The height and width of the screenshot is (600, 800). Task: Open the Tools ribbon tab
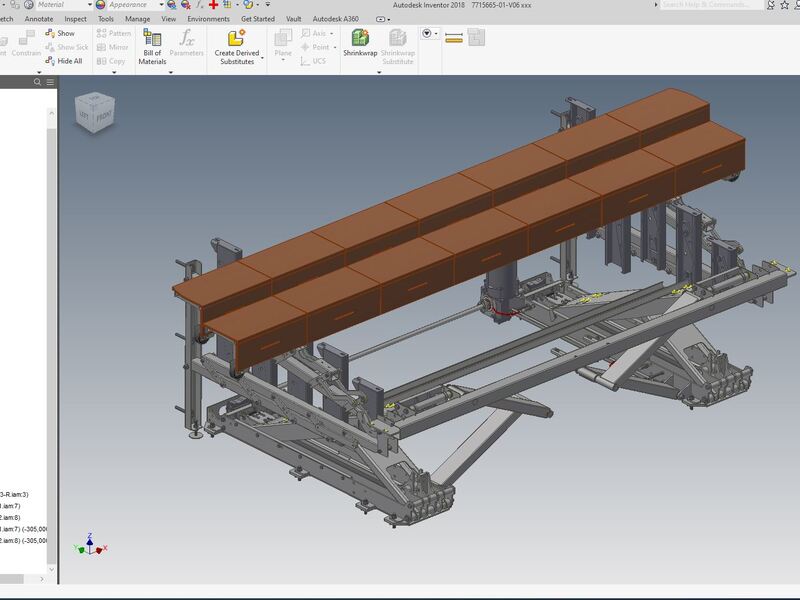pyautogui.click(x=106, y=19)
